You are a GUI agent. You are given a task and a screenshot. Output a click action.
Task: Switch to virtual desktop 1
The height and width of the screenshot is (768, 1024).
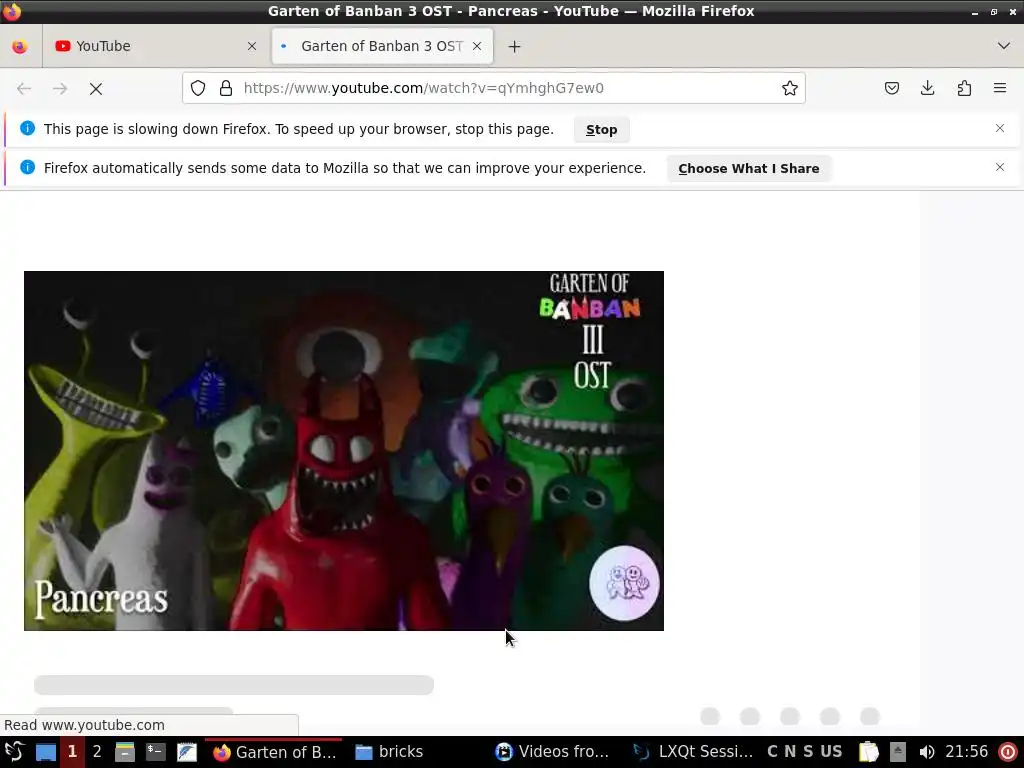[72, 752]
